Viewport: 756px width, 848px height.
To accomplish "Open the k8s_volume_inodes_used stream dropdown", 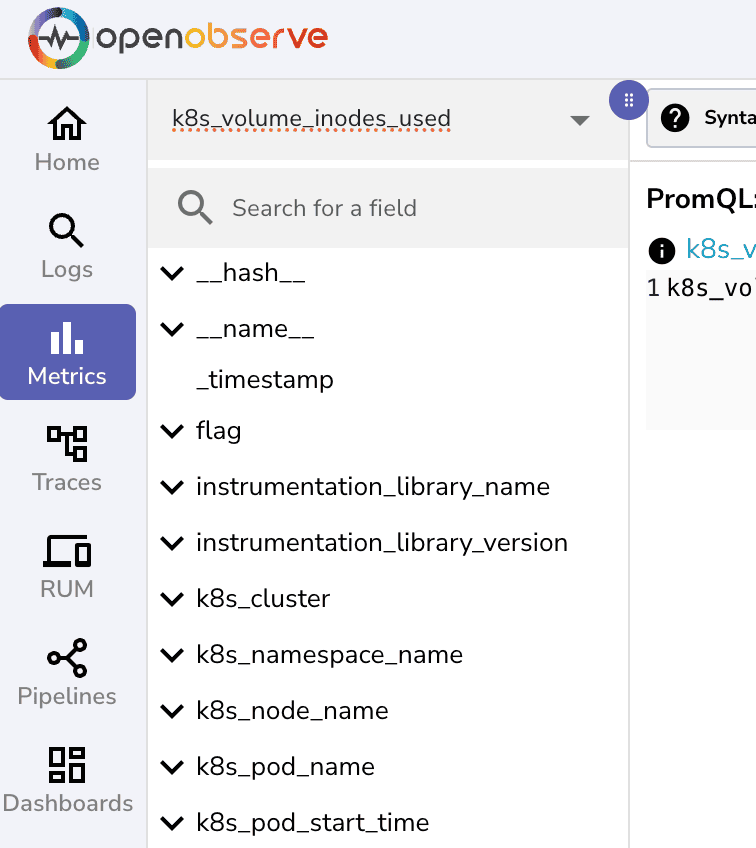I will click(579, 120).
